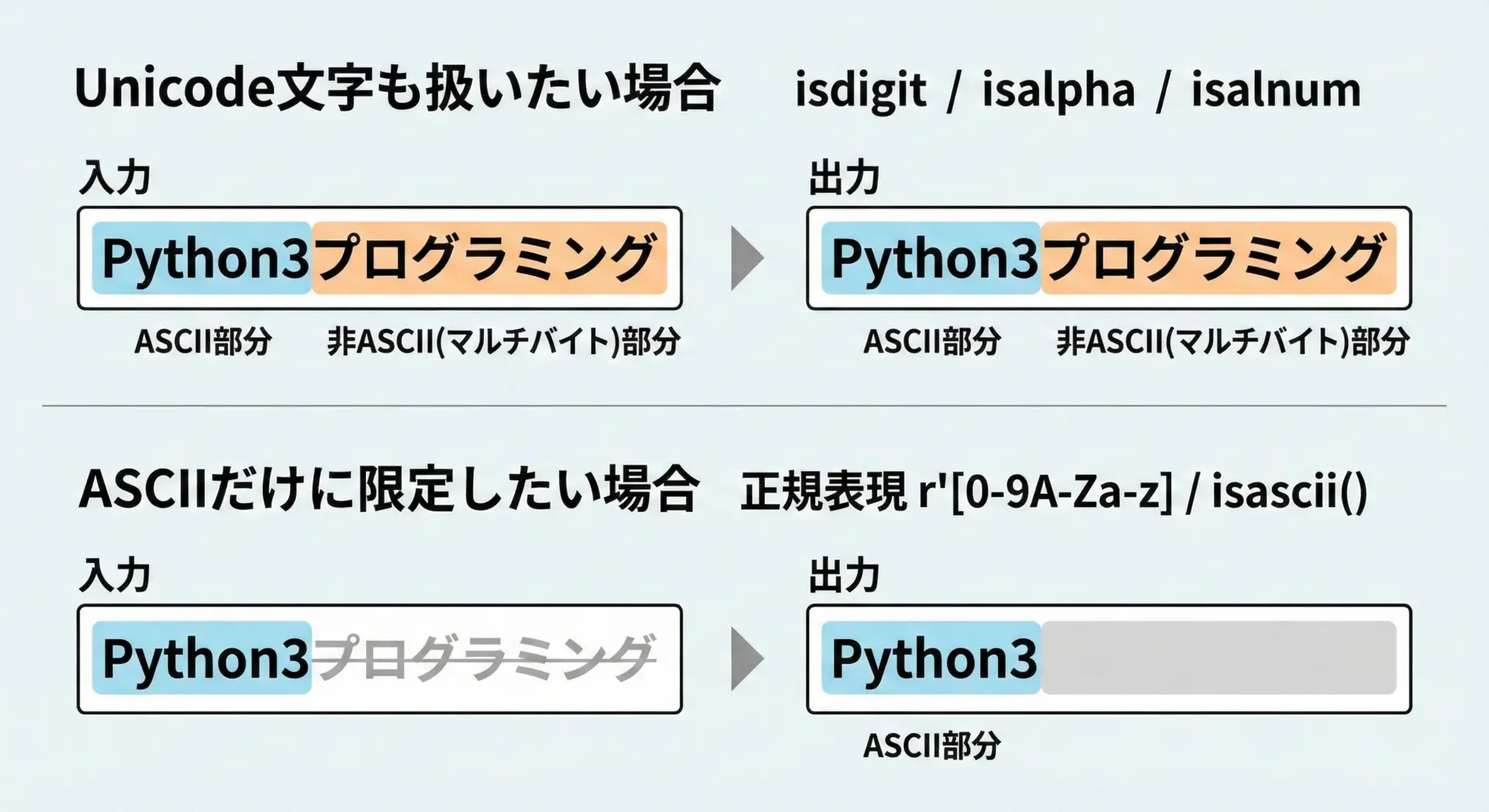
Task: Click the 出力 label in the ASCII-only section
Action: pos(844,576)
